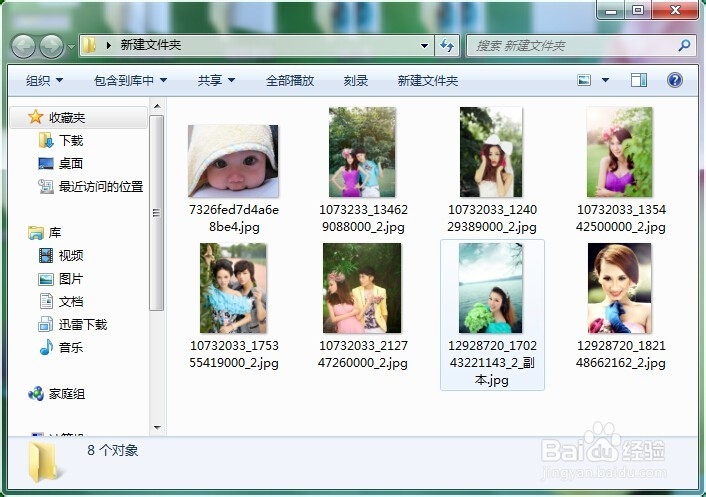This screenshot has width=706, height=497.
Task: Click the 音乐 note icon
Action: (46, 347)
